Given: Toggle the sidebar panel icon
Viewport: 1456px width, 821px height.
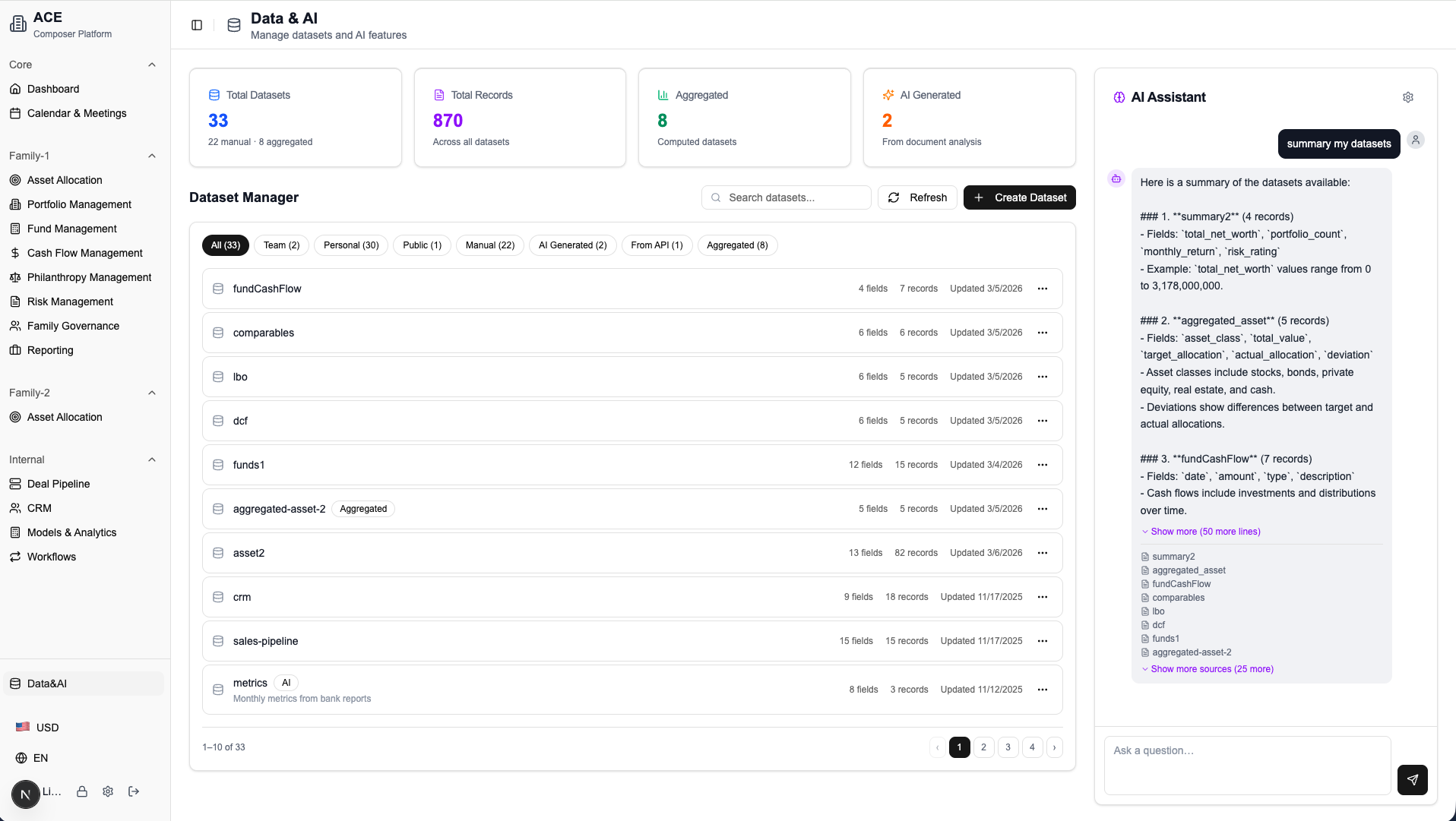Looking at the screenshot, I should click(197, 25).
